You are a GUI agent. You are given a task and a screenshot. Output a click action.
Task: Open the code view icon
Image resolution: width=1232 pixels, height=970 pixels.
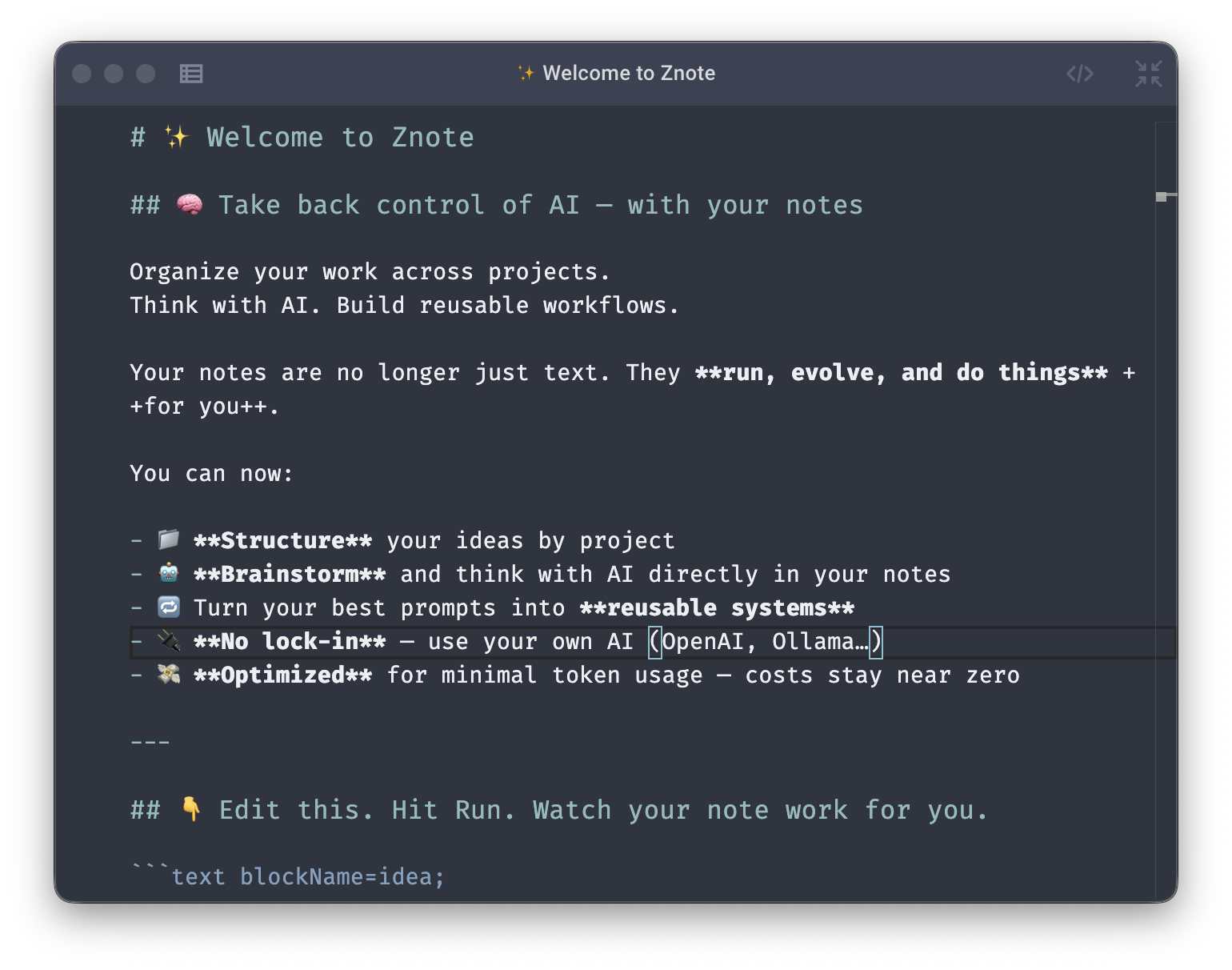tap(1080, 74)
